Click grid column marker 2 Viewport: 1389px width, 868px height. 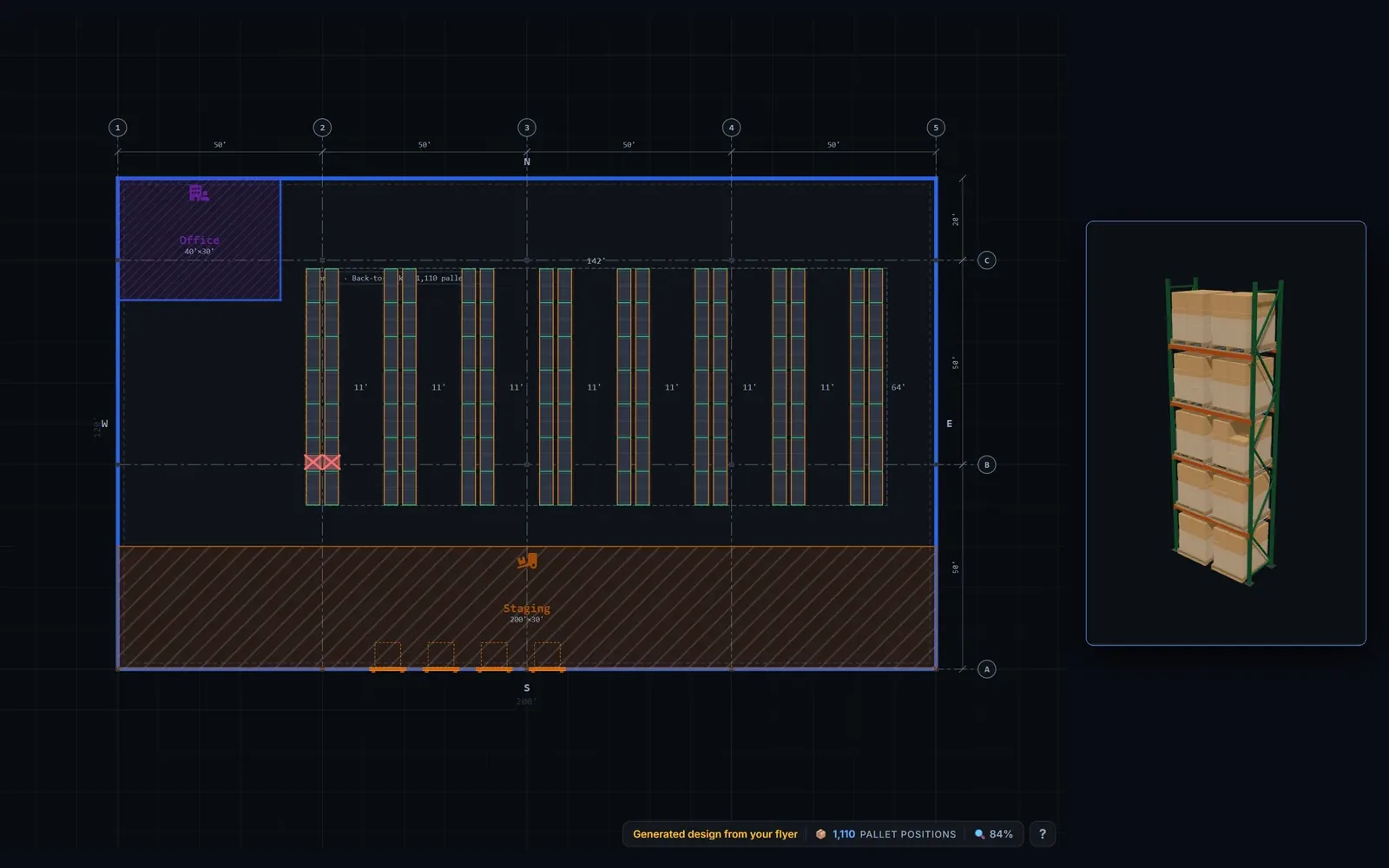322,128
